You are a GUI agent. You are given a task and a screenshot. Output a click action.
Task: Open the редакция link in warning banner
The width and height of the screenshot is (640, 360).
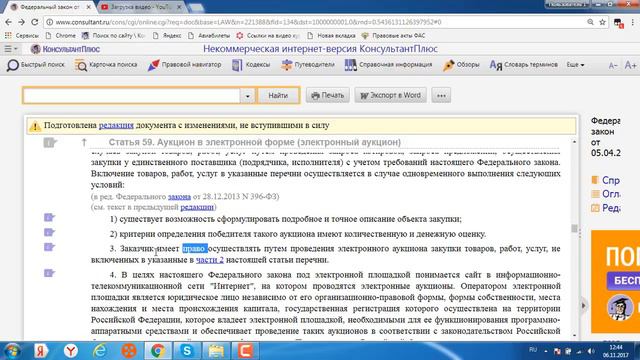point(116,125)
